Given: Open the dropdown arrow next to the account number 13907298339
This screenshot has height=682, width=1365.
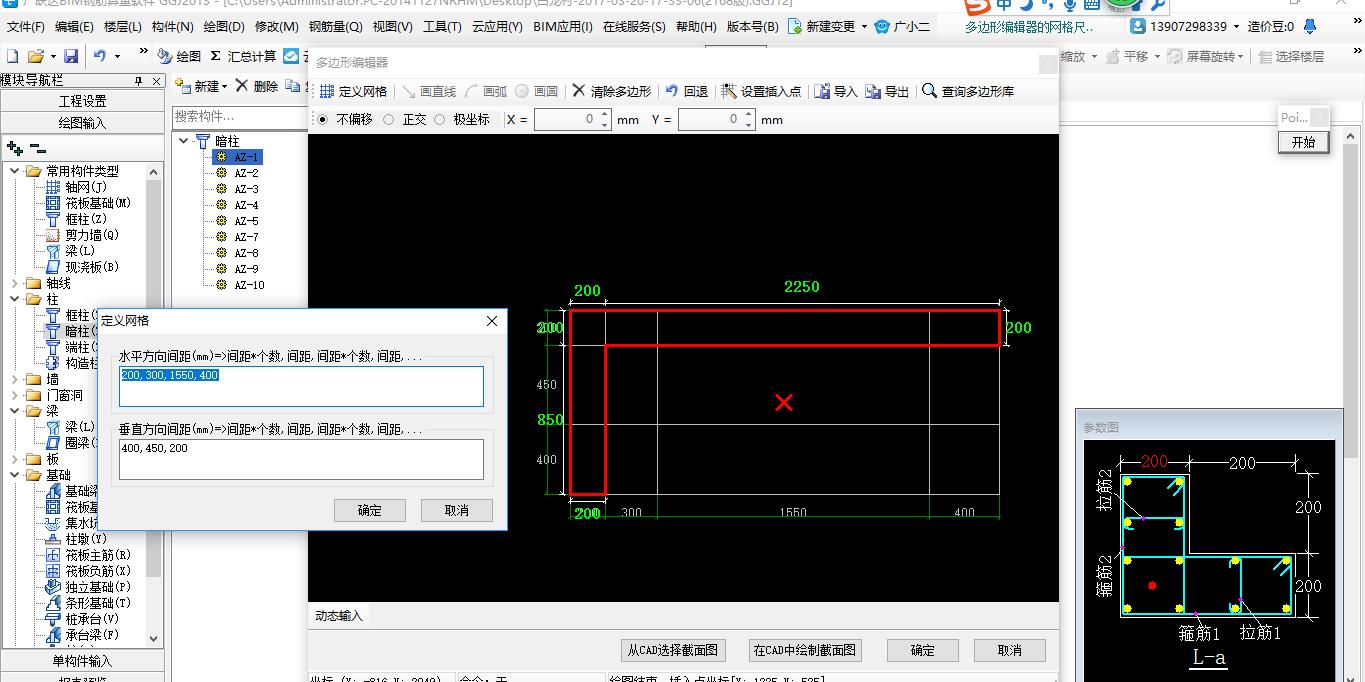Looking at the screenshot, I should (1238, 27).
